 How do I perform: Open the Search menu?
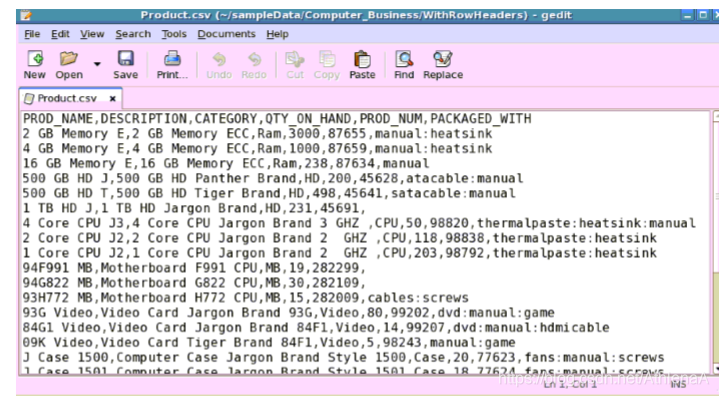tap(133, 34)
